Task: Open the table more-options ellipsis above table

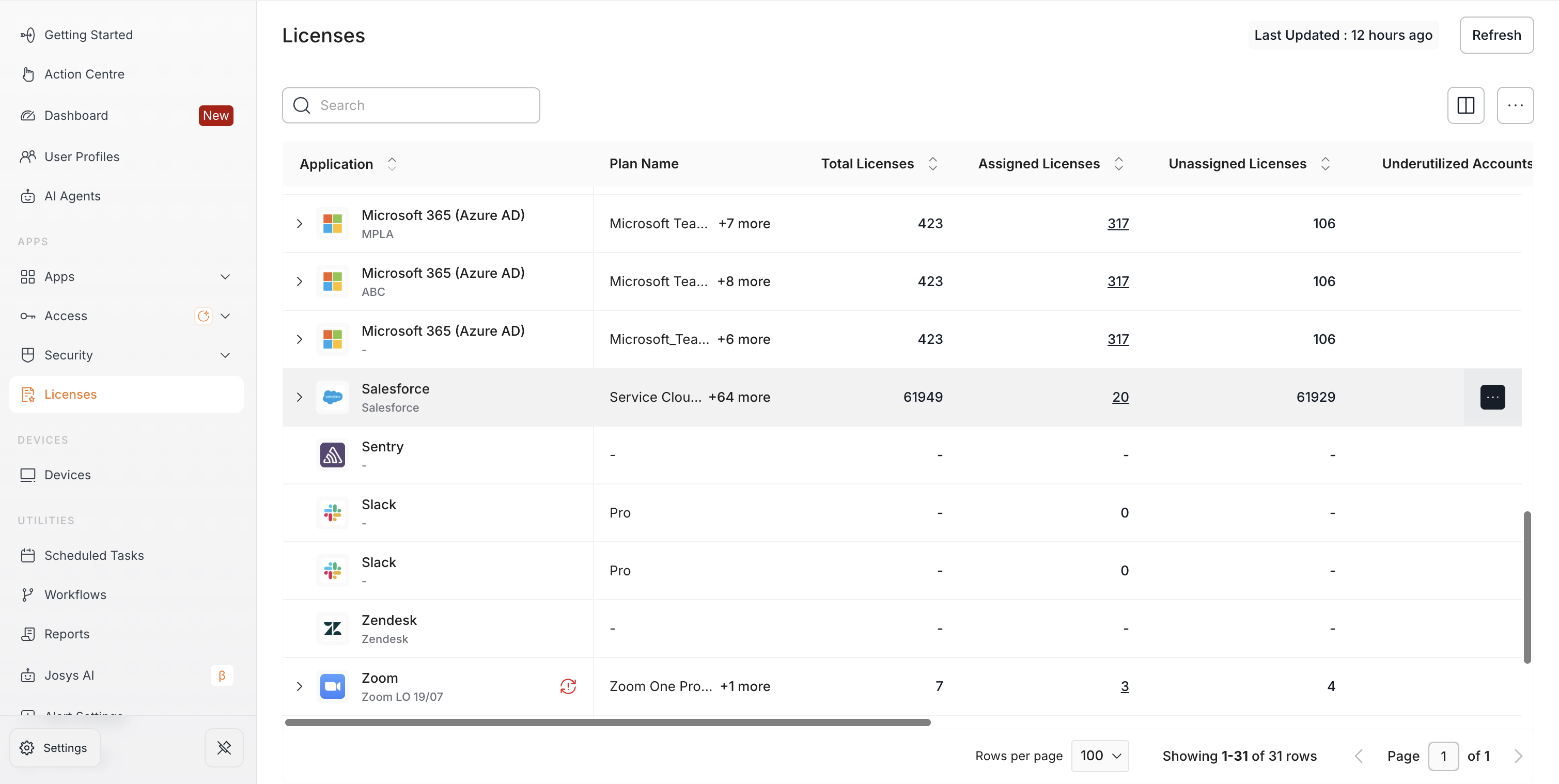Action: tap(1515, 105)
